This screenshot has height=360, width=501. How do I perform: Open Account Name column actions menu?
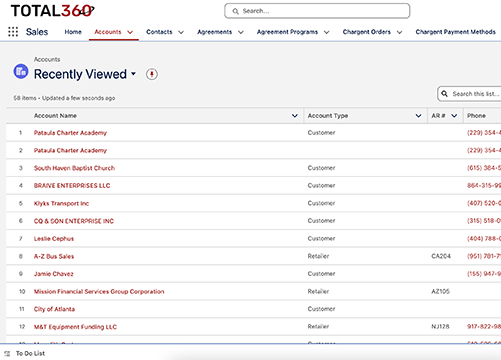[295, 116]
